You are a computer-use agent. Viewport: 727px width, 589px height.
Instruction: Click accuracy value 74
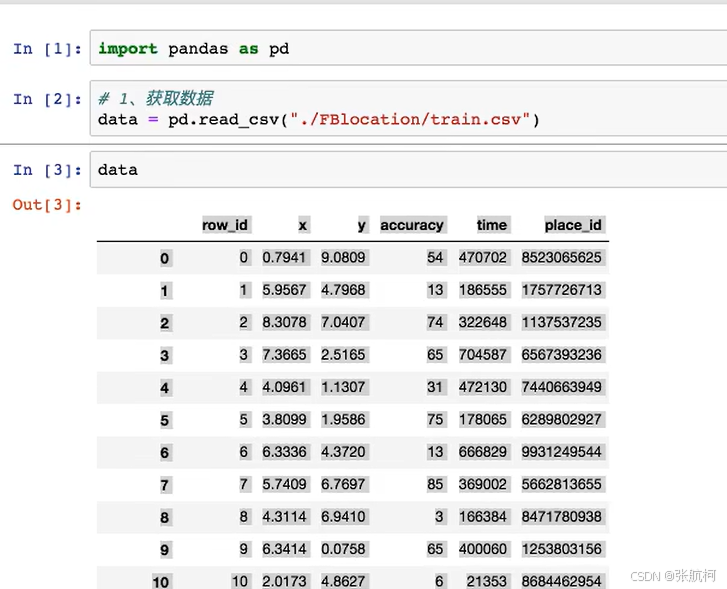tap(436, 322)
